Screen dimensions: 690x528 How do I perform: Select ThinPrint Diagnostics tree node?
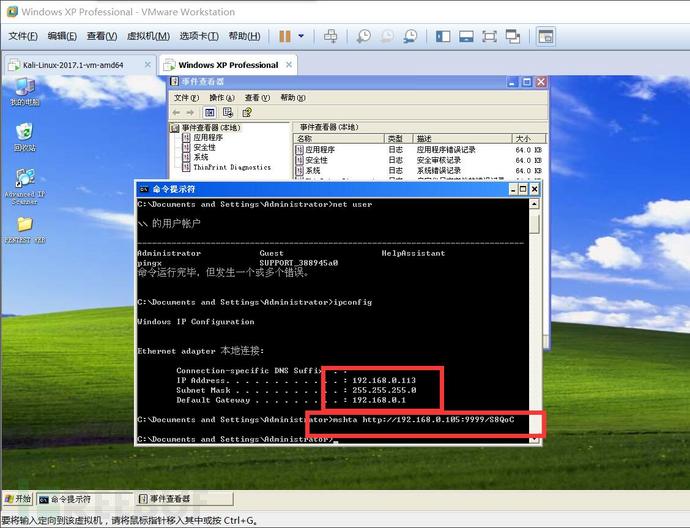(232, 167)
